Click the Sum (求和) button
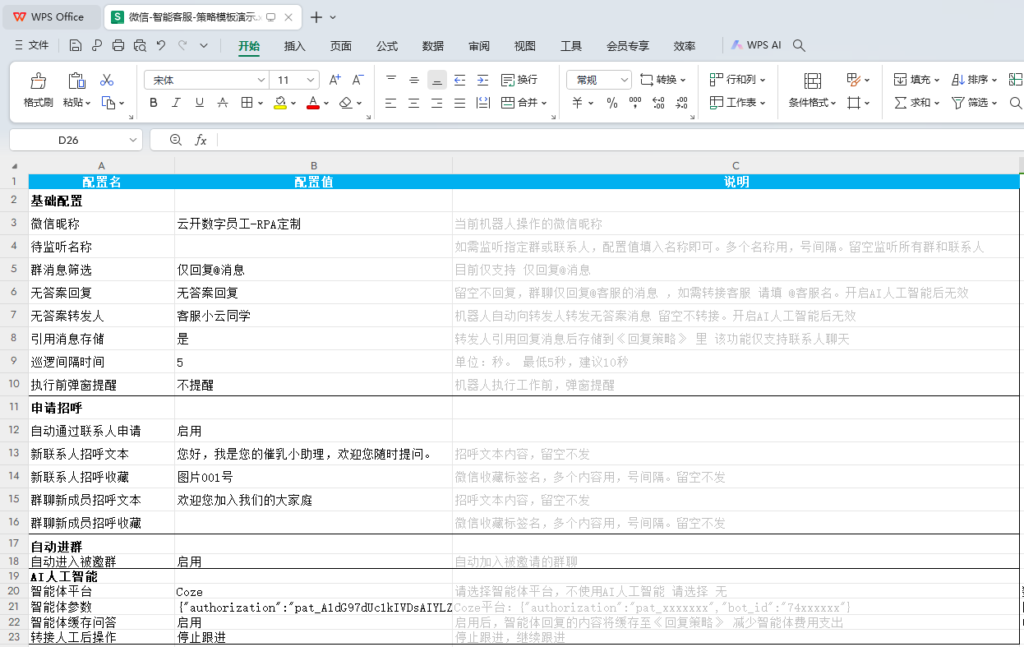 tap(916, 103)
